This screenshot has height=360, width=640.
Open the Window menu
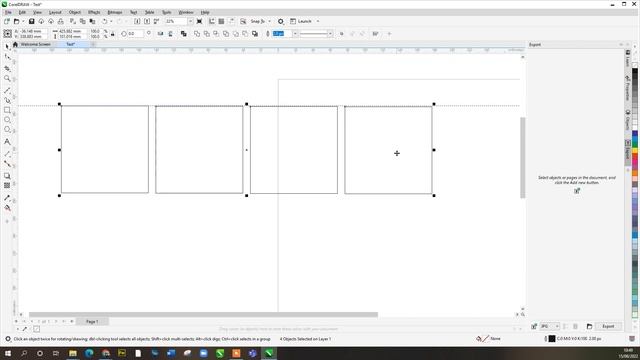click(186, 12)
